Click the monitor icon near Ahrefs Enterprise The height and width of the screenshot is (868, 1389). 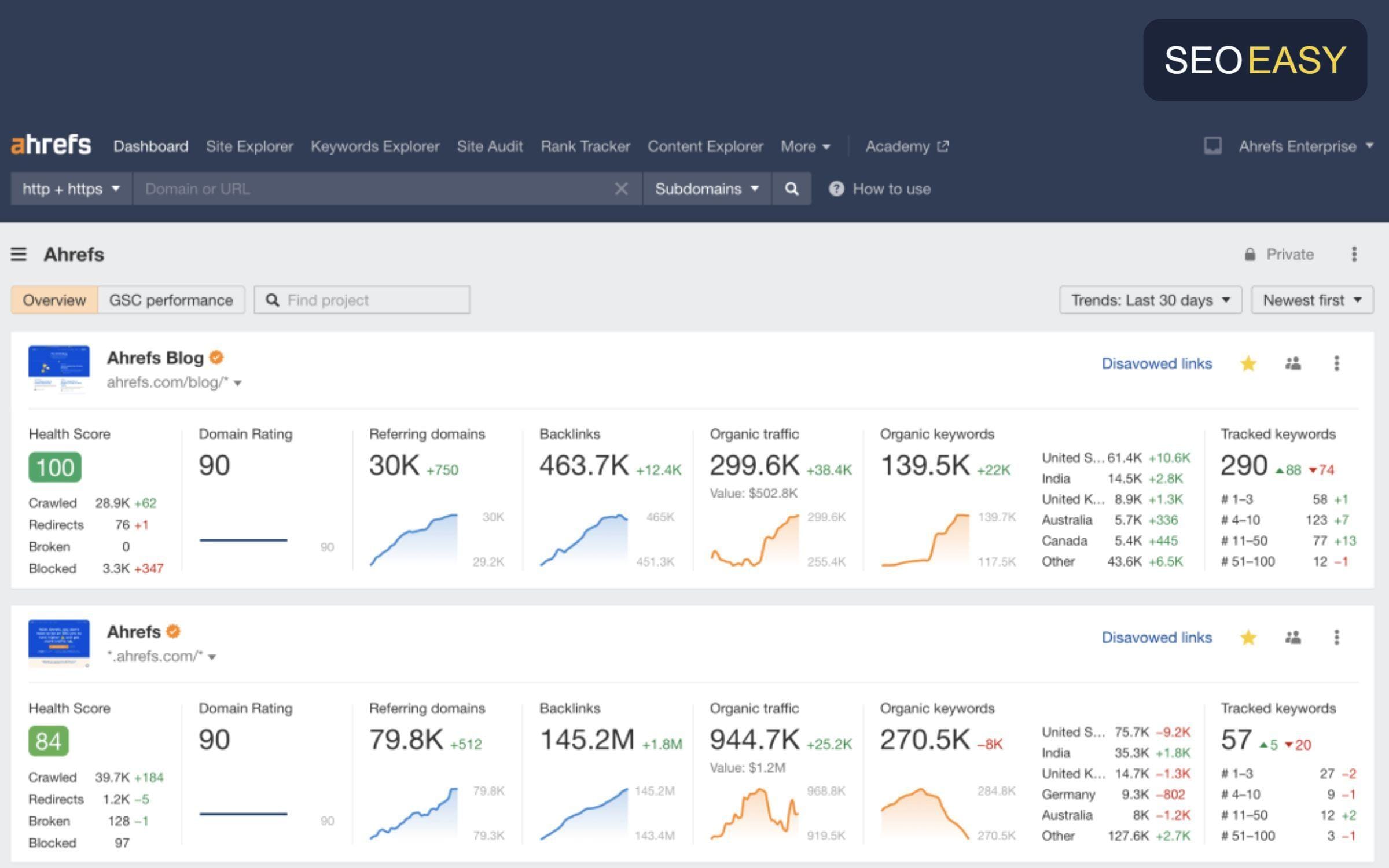pyautogui.click(x=1212, y=146)
